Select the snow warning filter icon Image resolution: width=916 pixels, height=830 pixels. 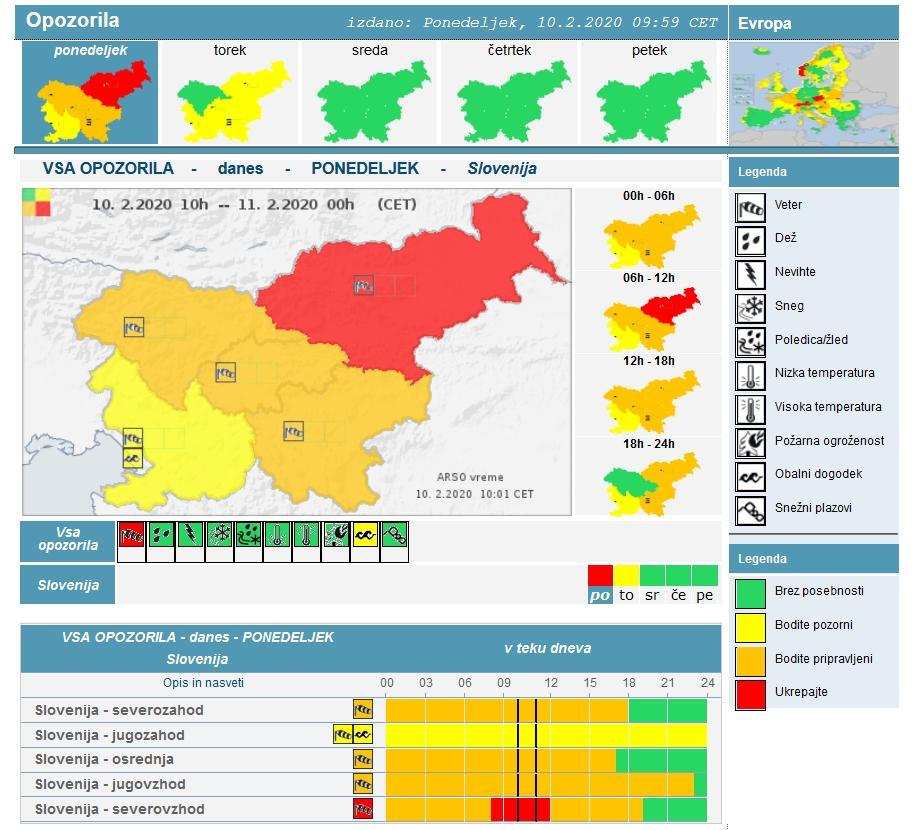(219, 535)
